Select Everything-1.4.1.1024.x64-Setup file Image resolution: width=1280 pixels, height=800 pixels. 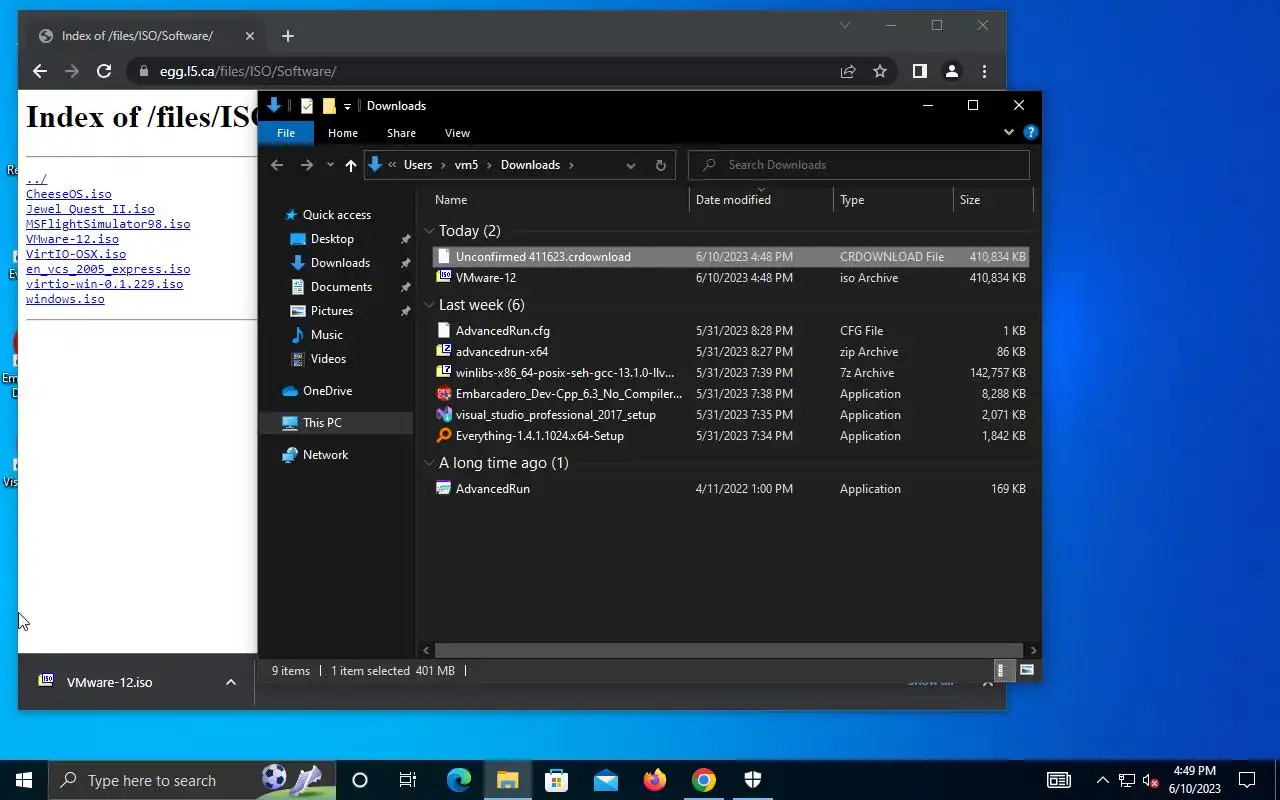tap(730, 436)
